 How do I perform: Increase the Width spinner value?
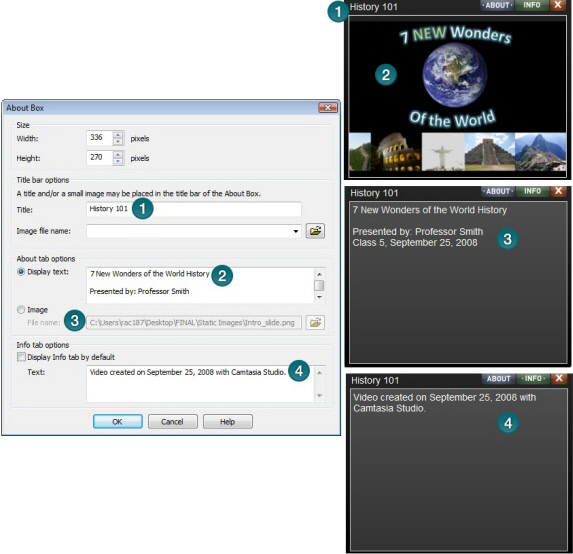tap(118, 134)
